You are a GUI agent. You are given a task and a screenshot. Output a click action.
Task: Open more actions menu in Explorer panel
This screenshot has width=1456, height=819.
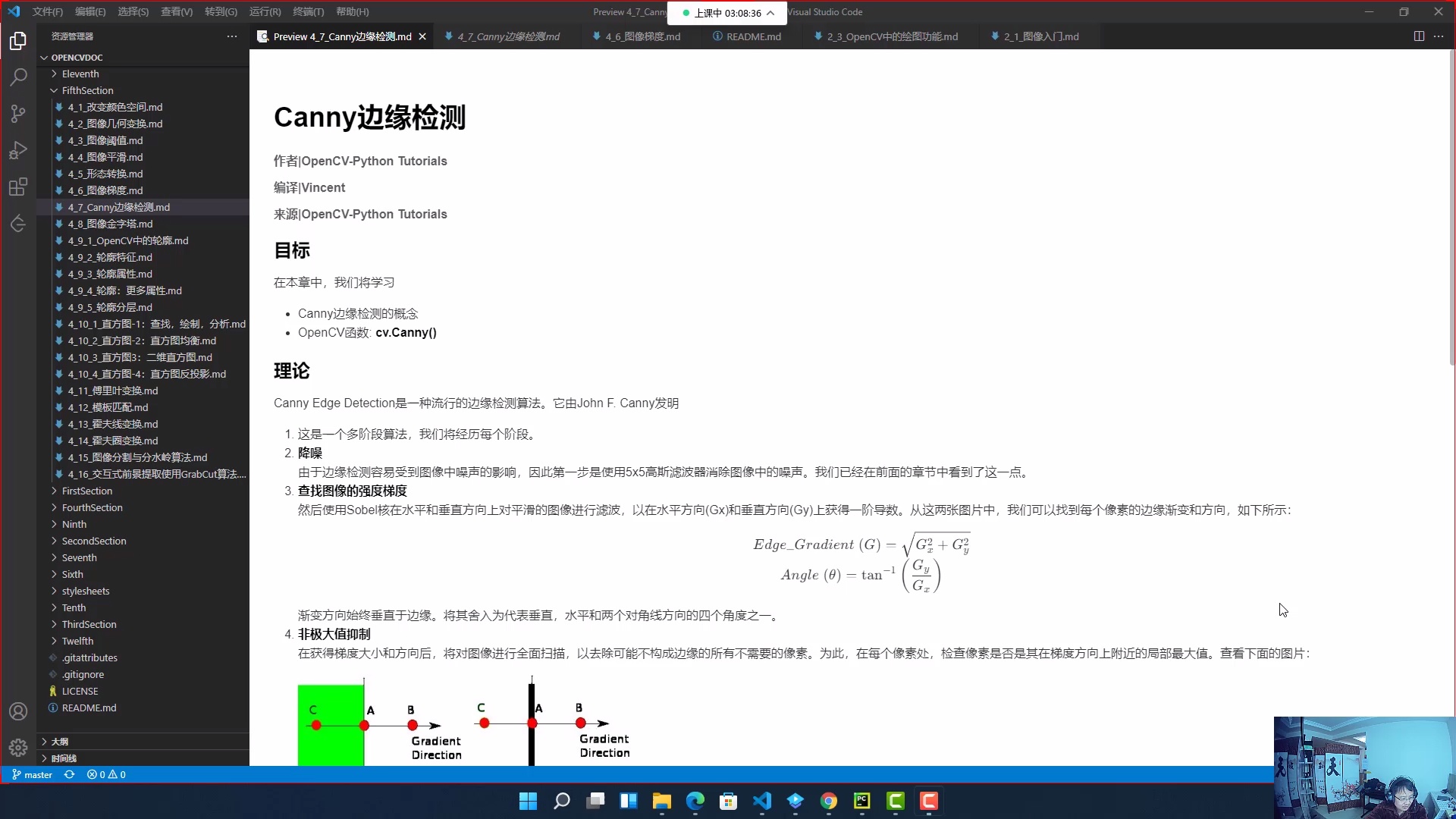pos(231,36)
